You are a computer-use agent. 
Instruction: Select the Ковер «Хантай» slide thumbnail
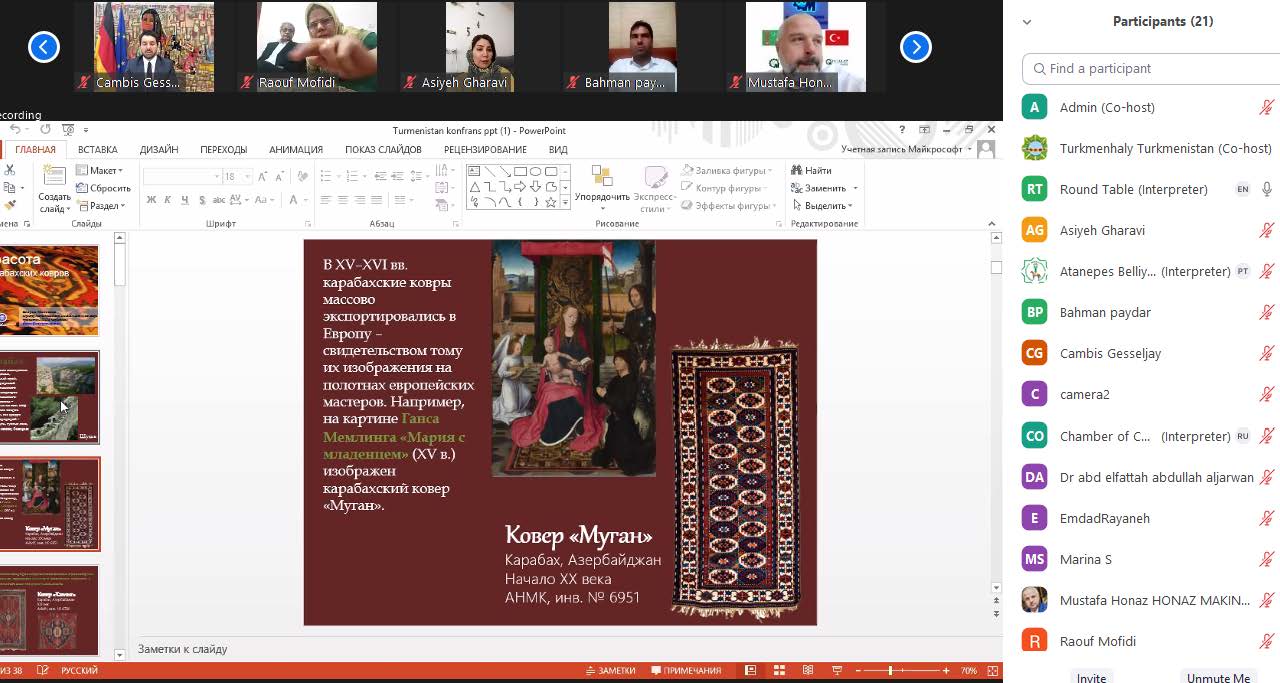(x=49, y=609)
